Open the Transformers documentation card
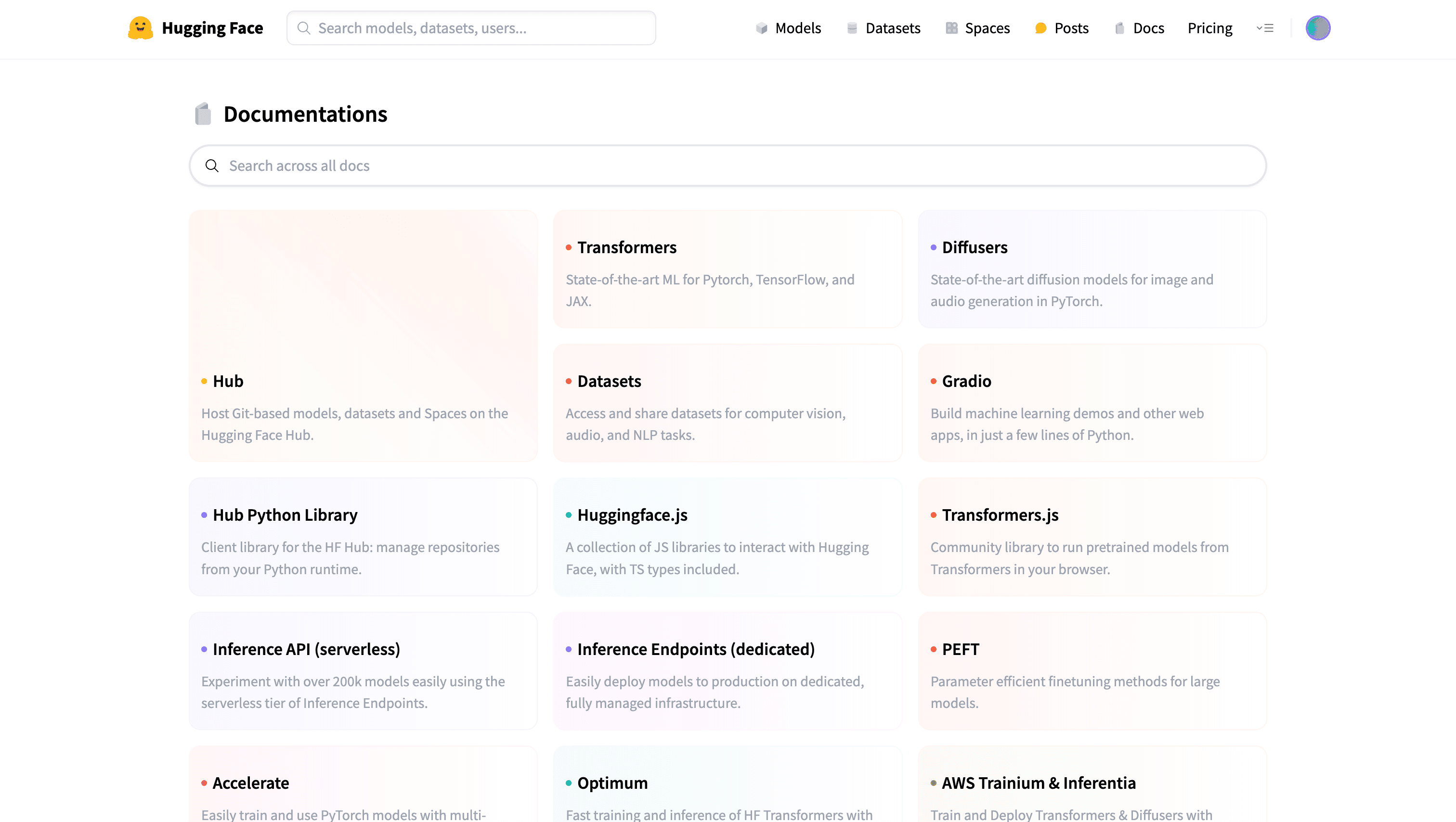1456x822 pixels. pos(728,269)
